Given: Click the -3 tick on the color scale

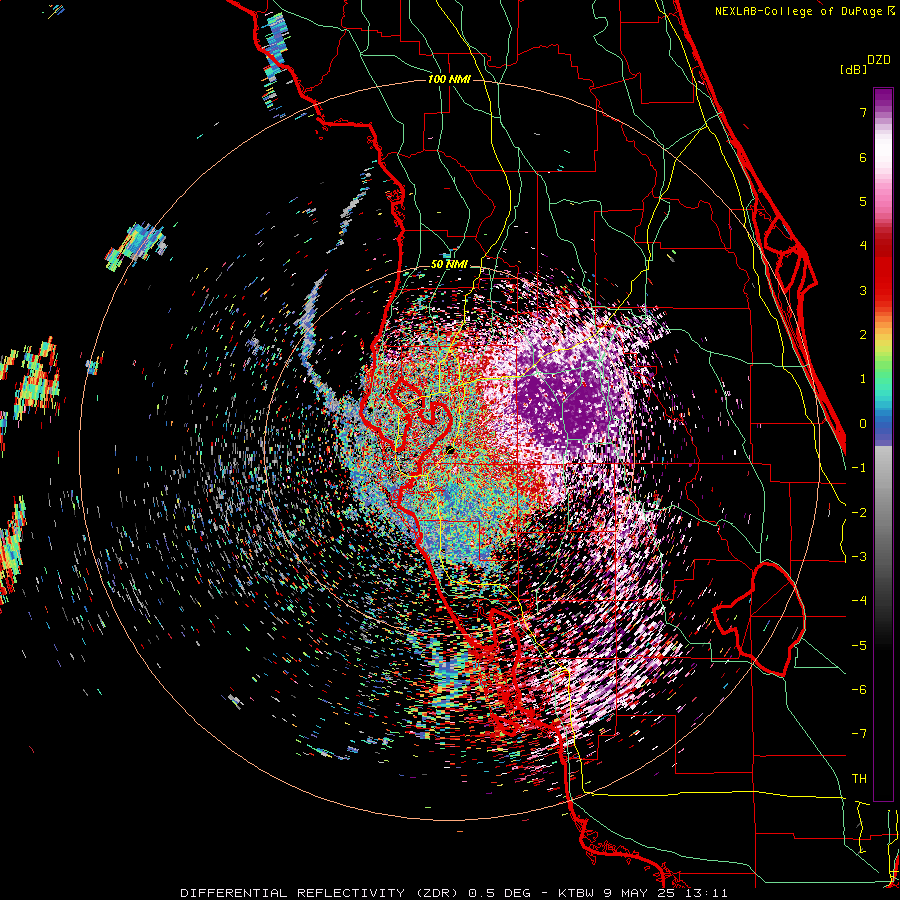Looking at the screenshot, I should pyautogui.click(x=859, y=557).
